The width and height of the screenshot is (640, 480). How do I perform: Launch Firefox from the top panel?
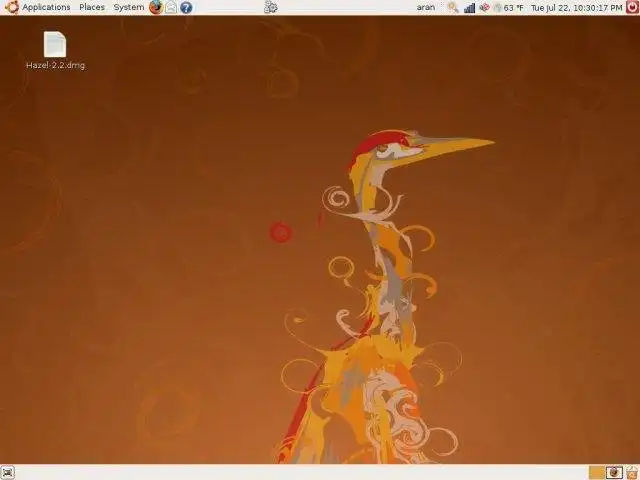(156, 7)
